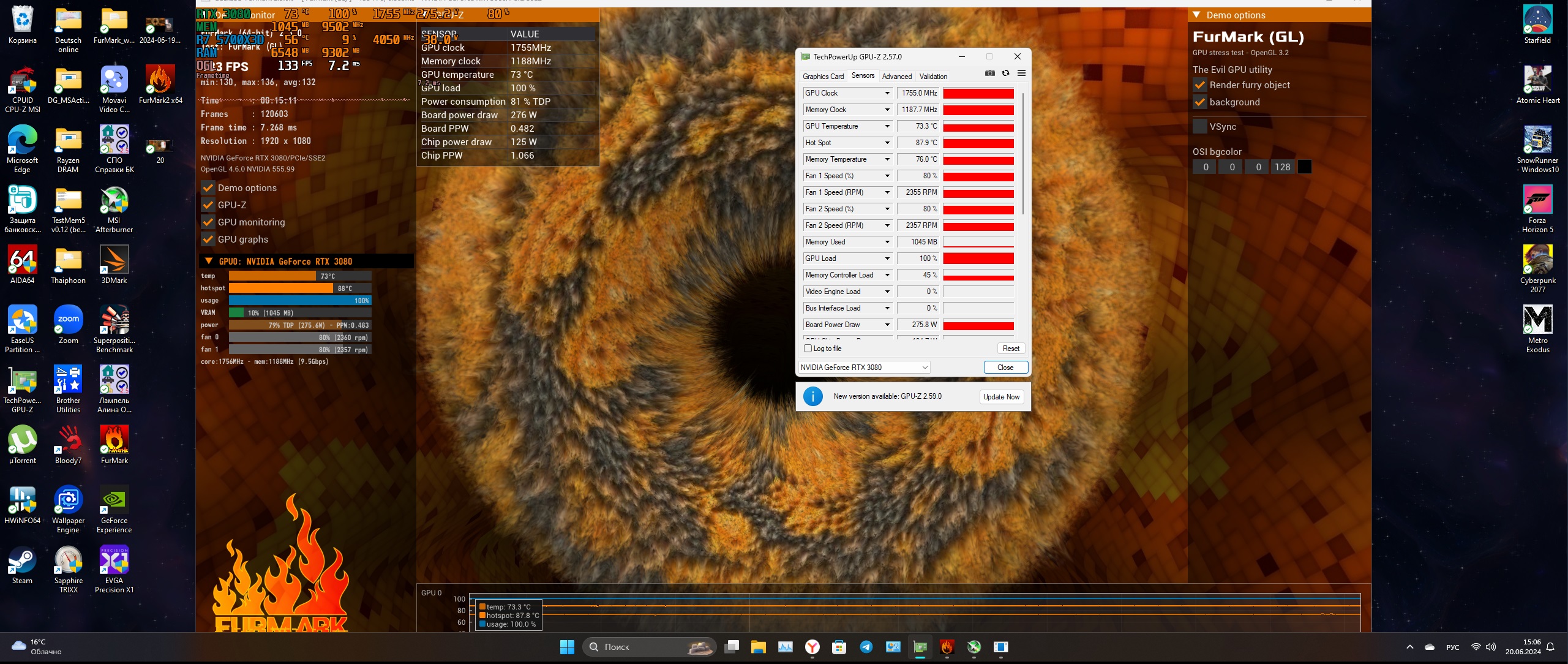Enable the VSync checkbox

1200,127
